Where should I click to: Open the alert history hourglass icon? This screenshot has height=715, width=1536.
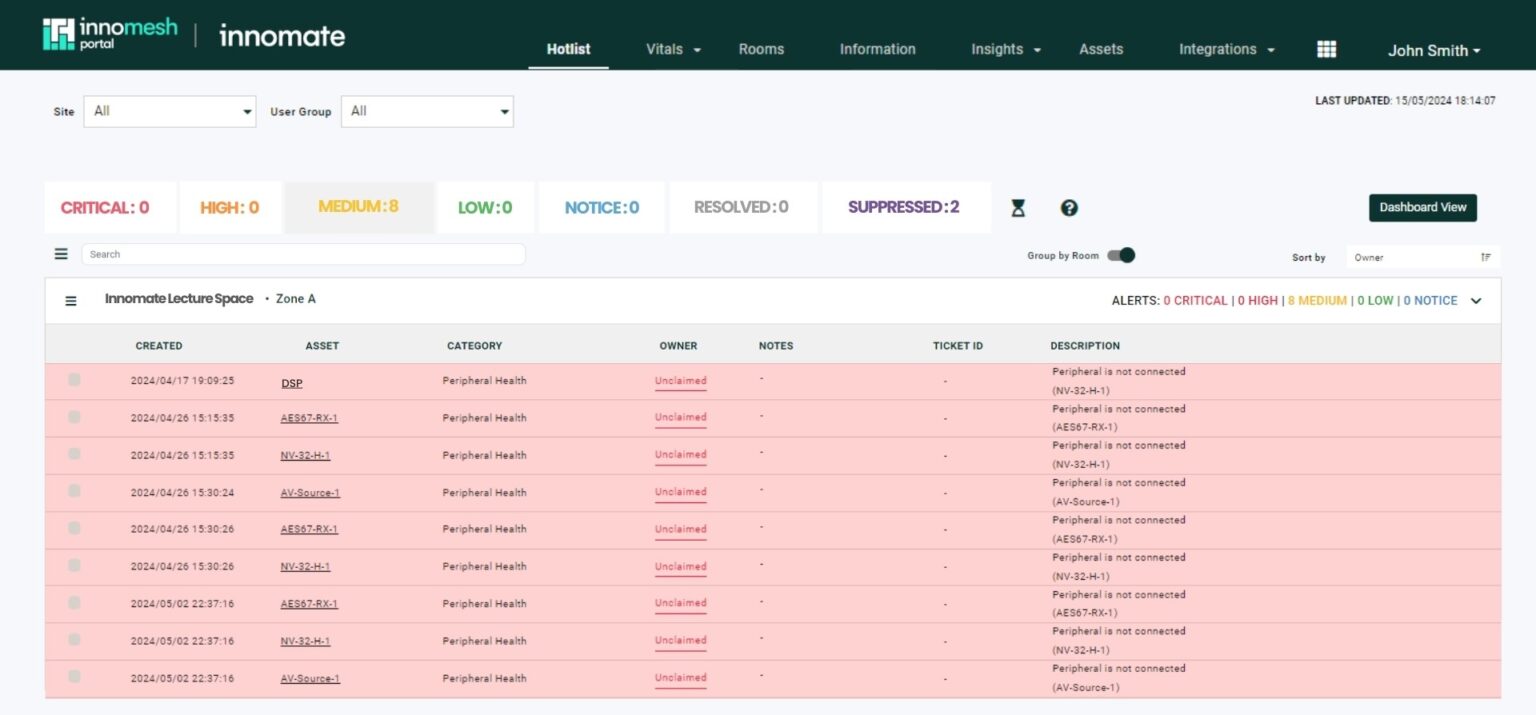(x=1017, y=207)
